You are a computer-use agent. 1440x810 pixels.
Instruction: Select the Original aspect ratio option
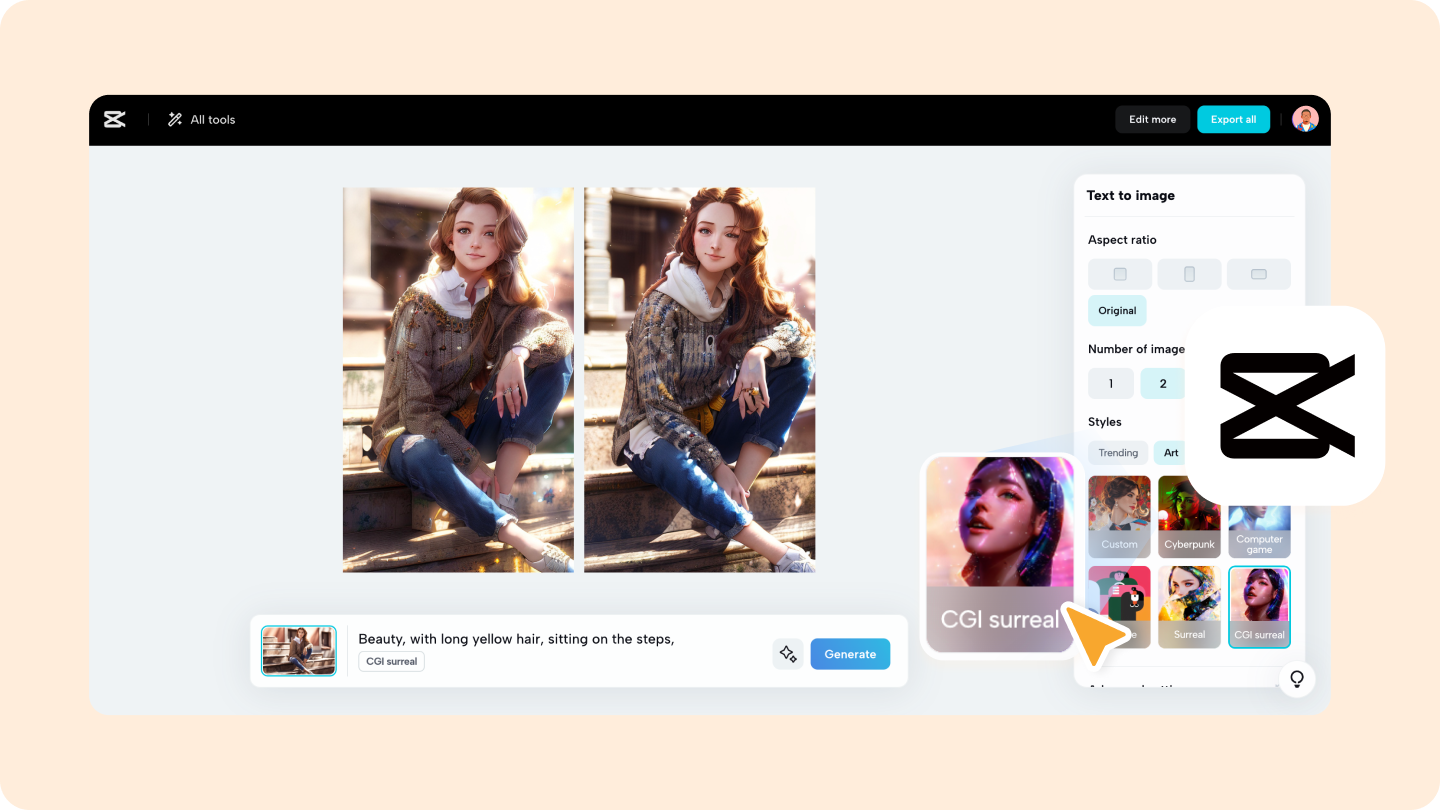(x=1117, y=310)
